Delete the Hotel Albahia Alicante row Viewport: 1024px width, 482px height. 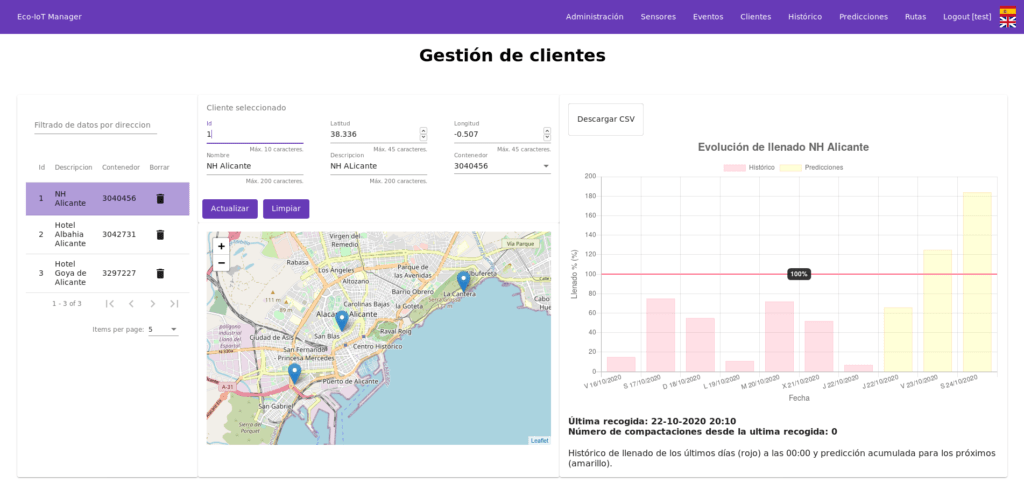pos(160,234)
